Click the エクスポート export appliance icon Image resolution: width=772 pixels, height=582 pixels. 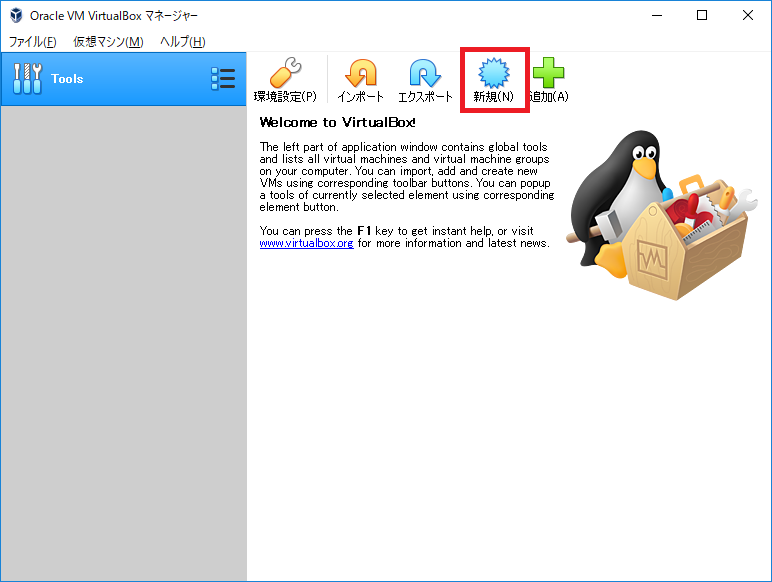(425, 80)
